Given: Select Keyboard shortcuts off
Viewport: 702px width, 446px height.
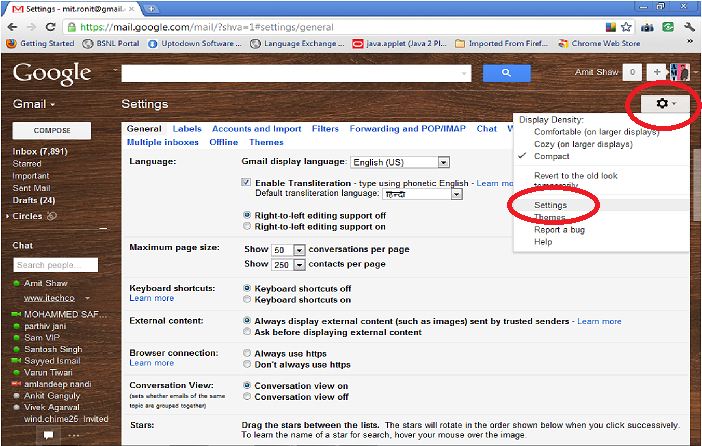Looking at the screenshot, I should point(247,288).
